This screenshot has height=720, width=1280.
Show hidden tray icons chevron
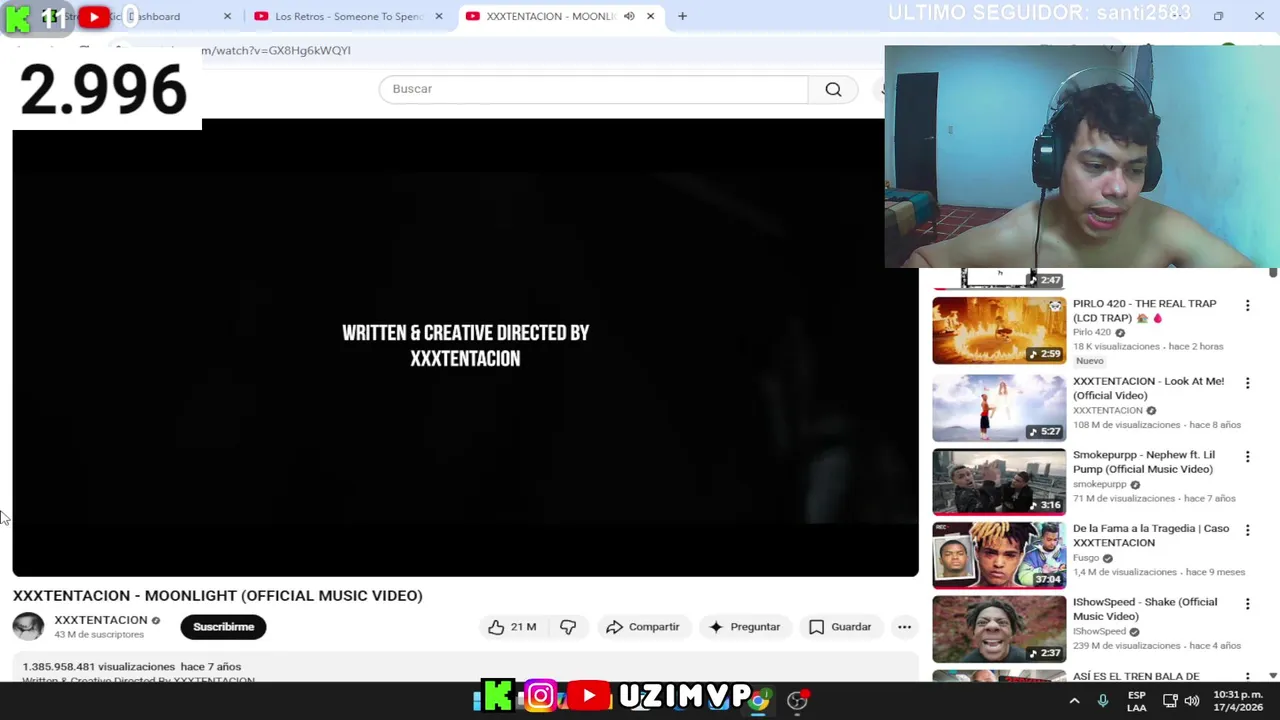(x=1074, y=701)
